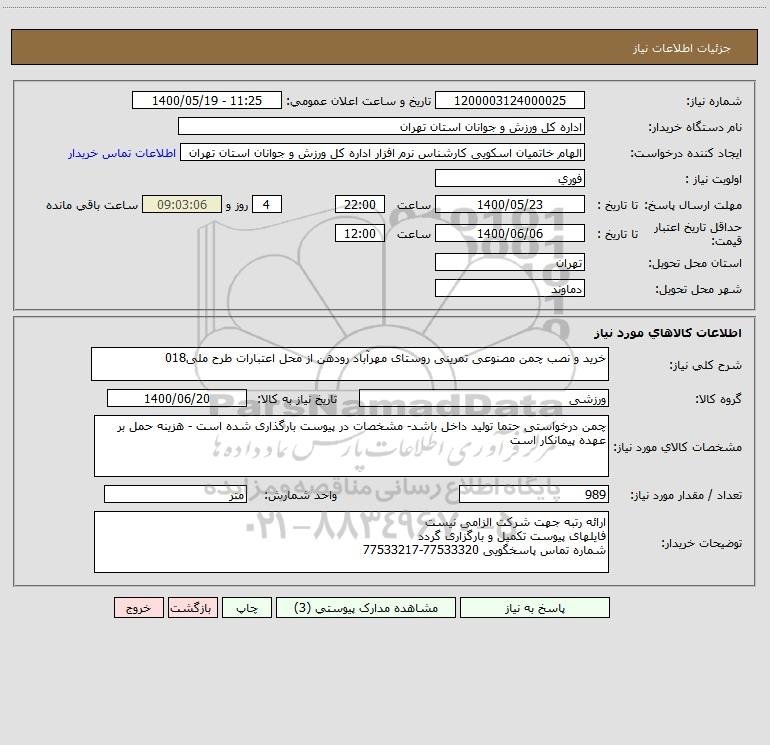Click goods group field ورزشی
This screenshot has height=745, width=770.
pos(484,398)
